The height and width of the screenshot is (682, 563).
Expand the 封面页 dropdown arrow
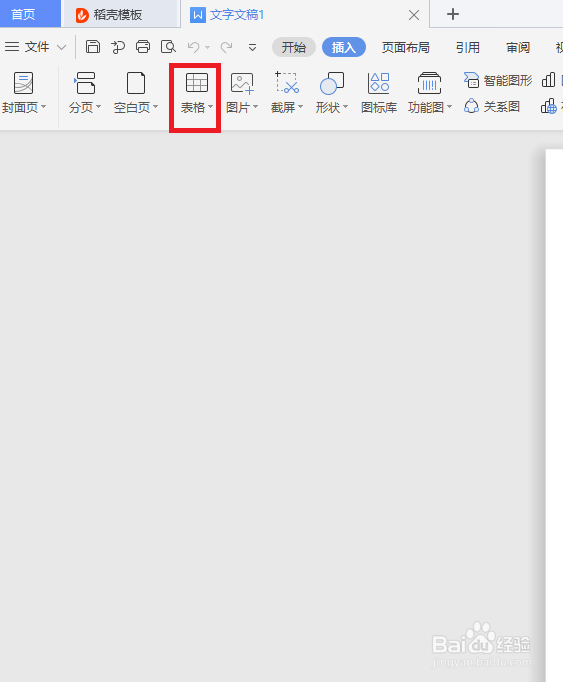(x=44, y=107)
